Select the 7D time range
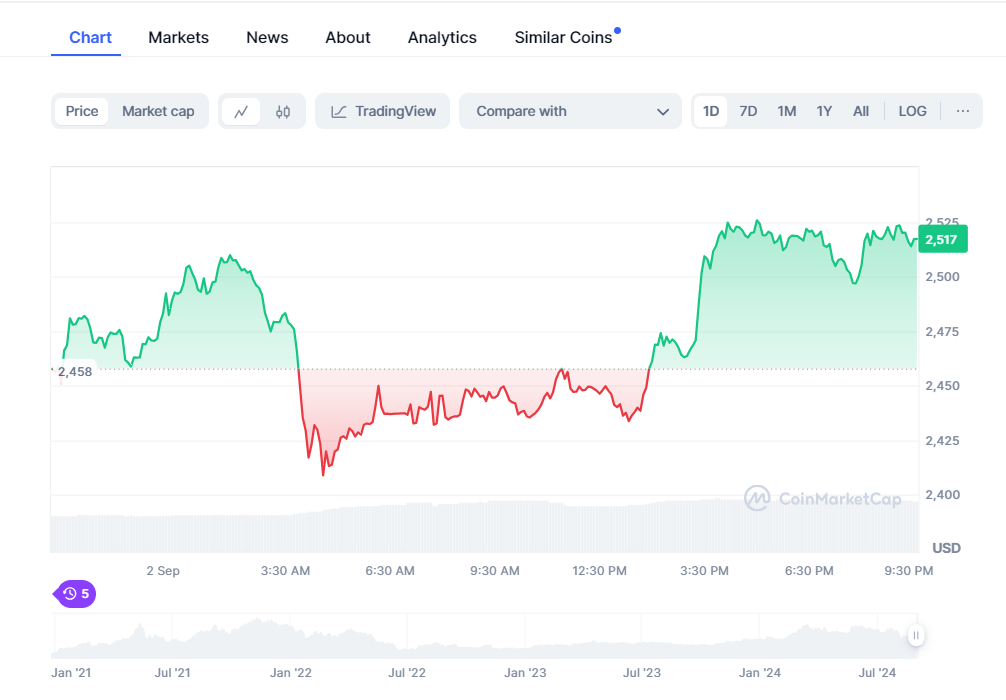1006x700 pixels. coord(748,111)
